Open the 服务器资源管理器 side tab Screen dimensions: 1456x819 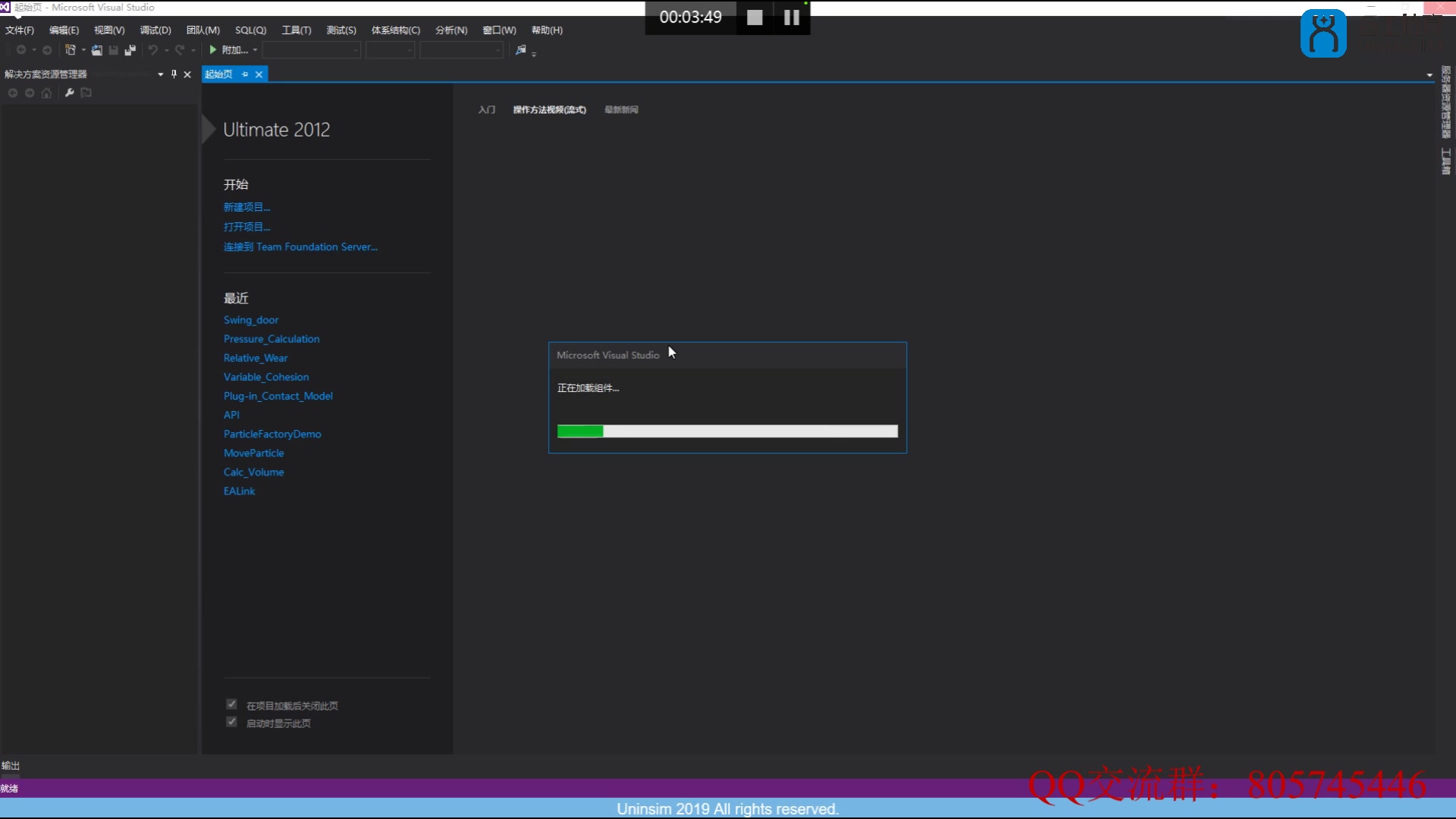pyautogui.click(x=1446, y=102)
